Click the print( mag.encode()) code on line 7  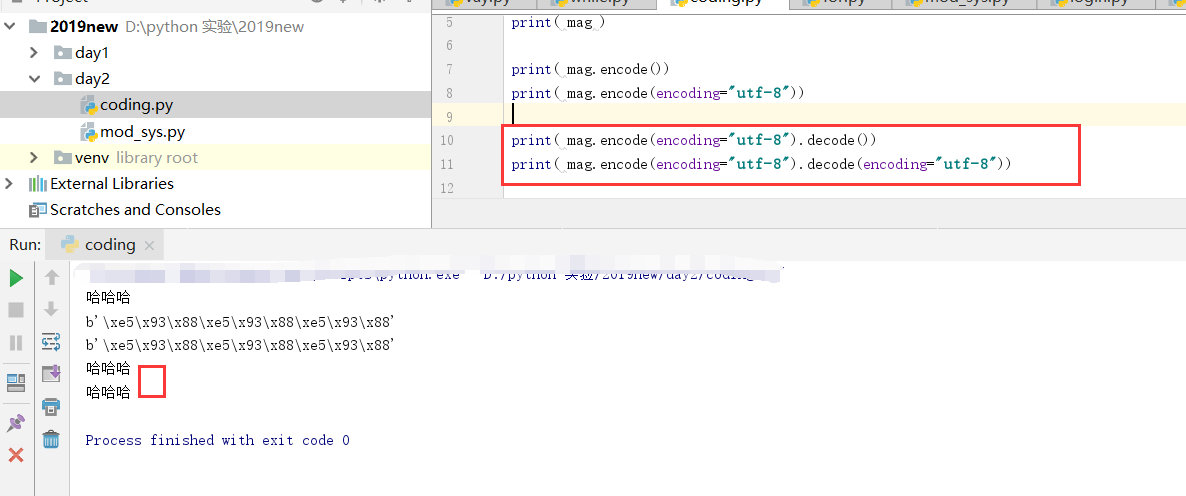tap(590, 70)
